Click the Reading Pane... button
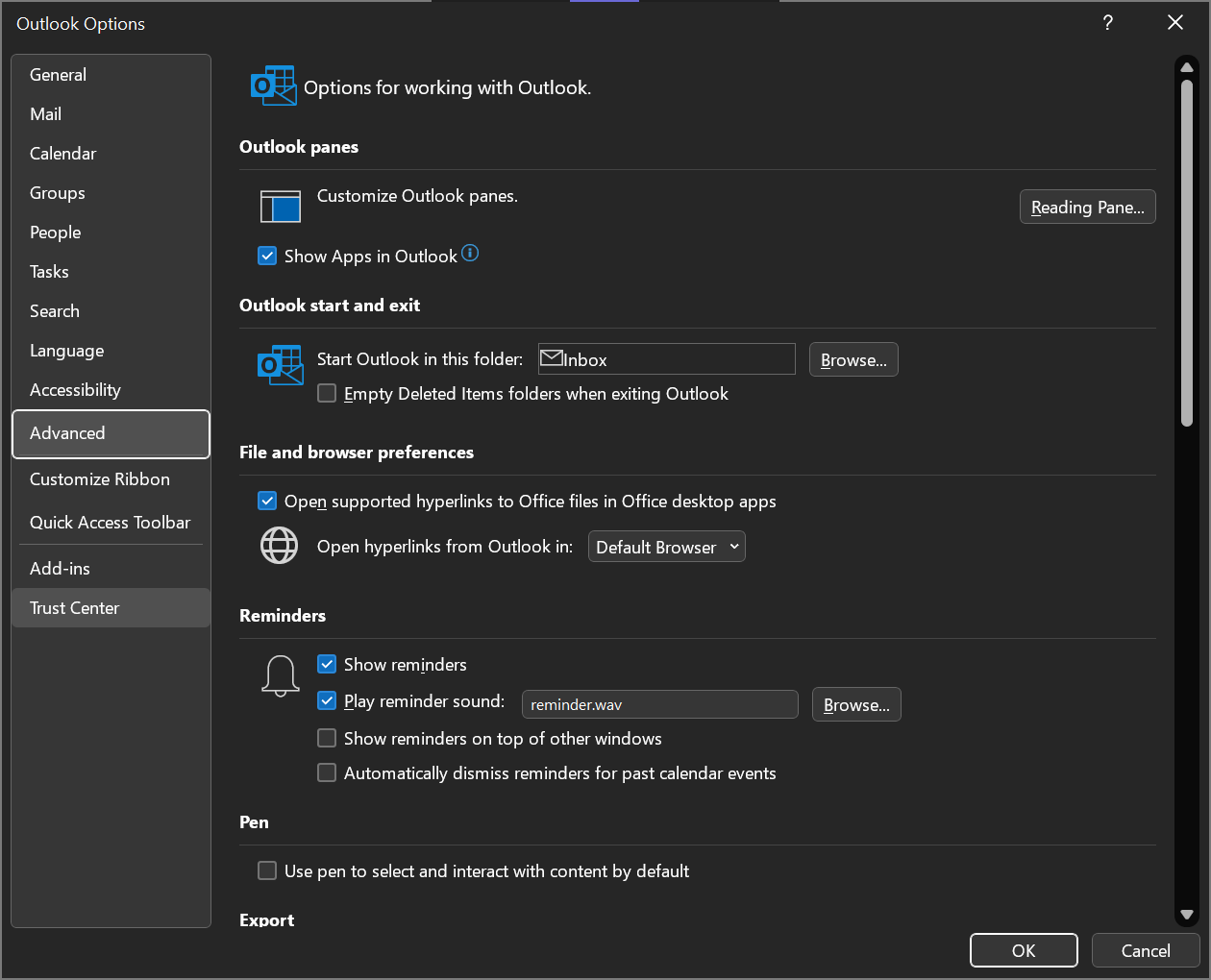The height and width of the screenshot is (980, 1211). 1087,207
